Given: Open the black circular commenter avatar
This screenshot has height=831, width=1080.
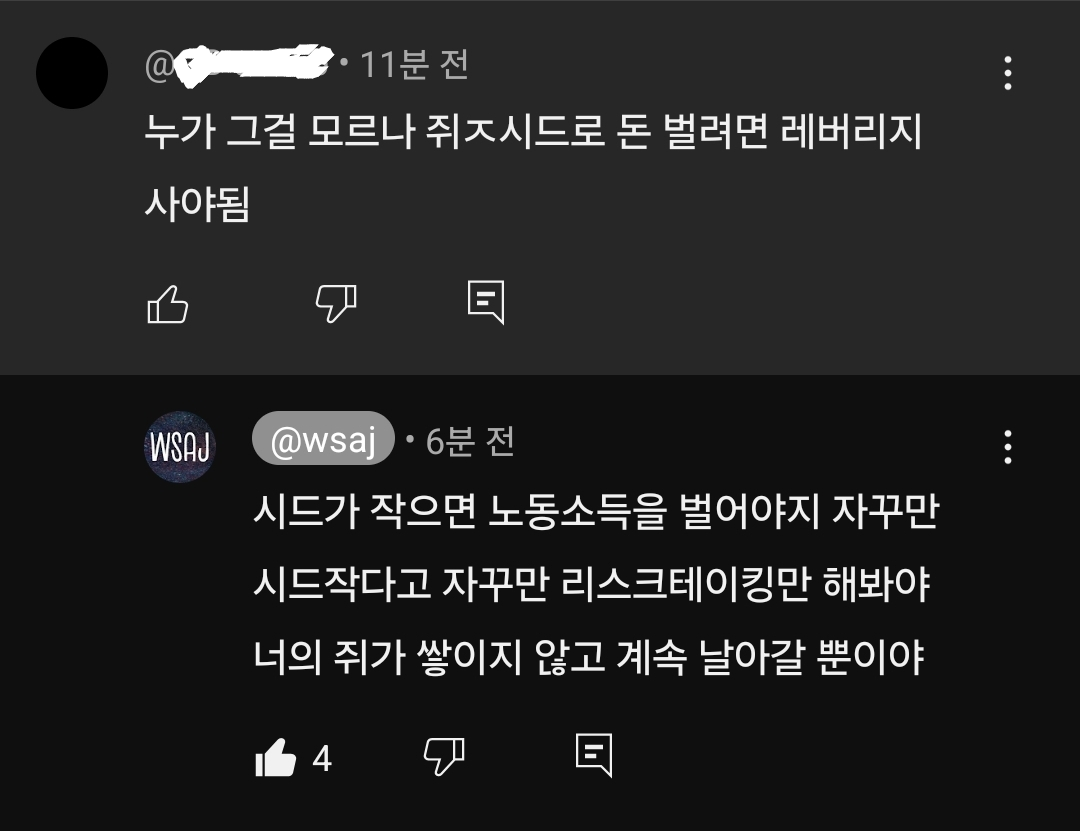Looking at the screenshot, I should 72,73.
